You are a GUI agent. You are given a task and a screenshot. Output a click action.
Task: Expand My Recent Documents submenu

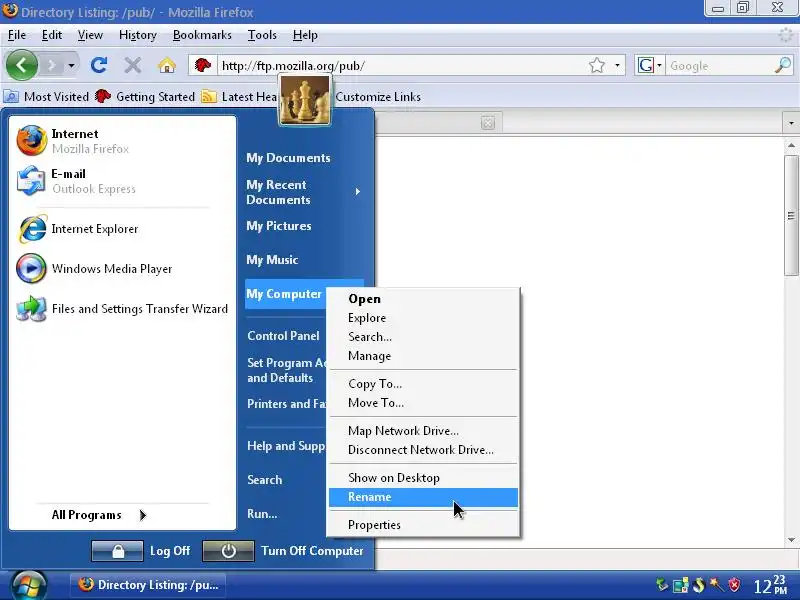[x=304, y=192]
